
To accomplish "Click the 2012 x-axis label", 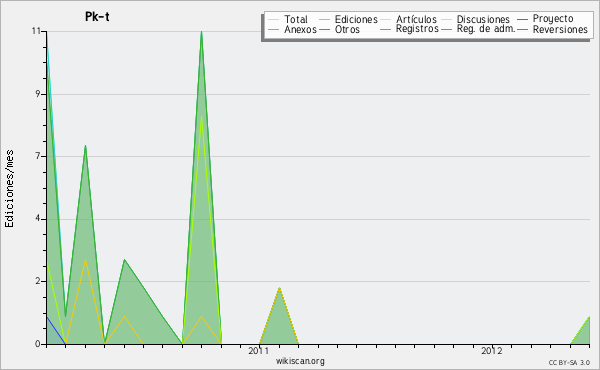I will (492, 351).
